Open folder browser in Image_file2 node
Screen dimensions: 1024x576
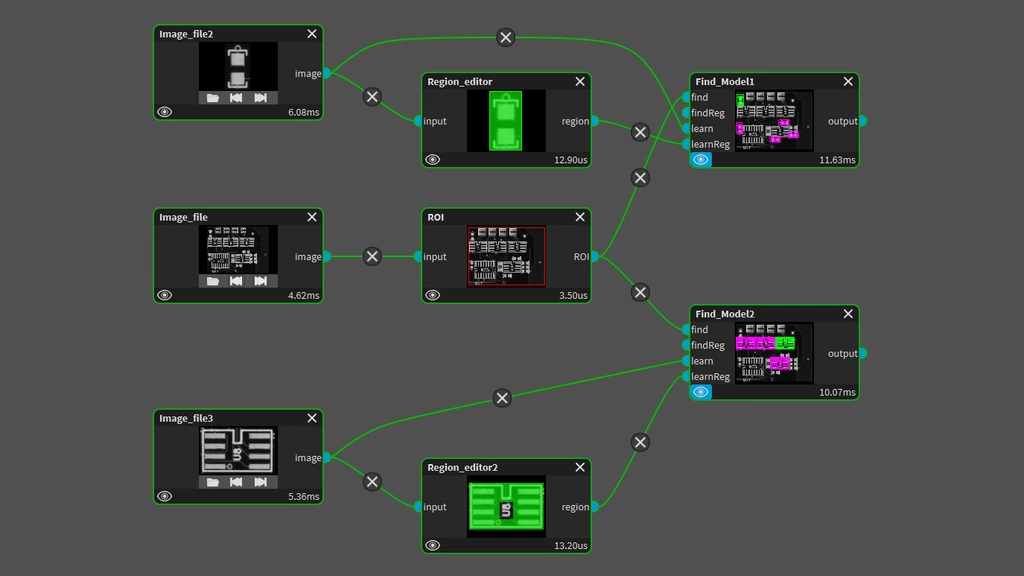[213, 98]
